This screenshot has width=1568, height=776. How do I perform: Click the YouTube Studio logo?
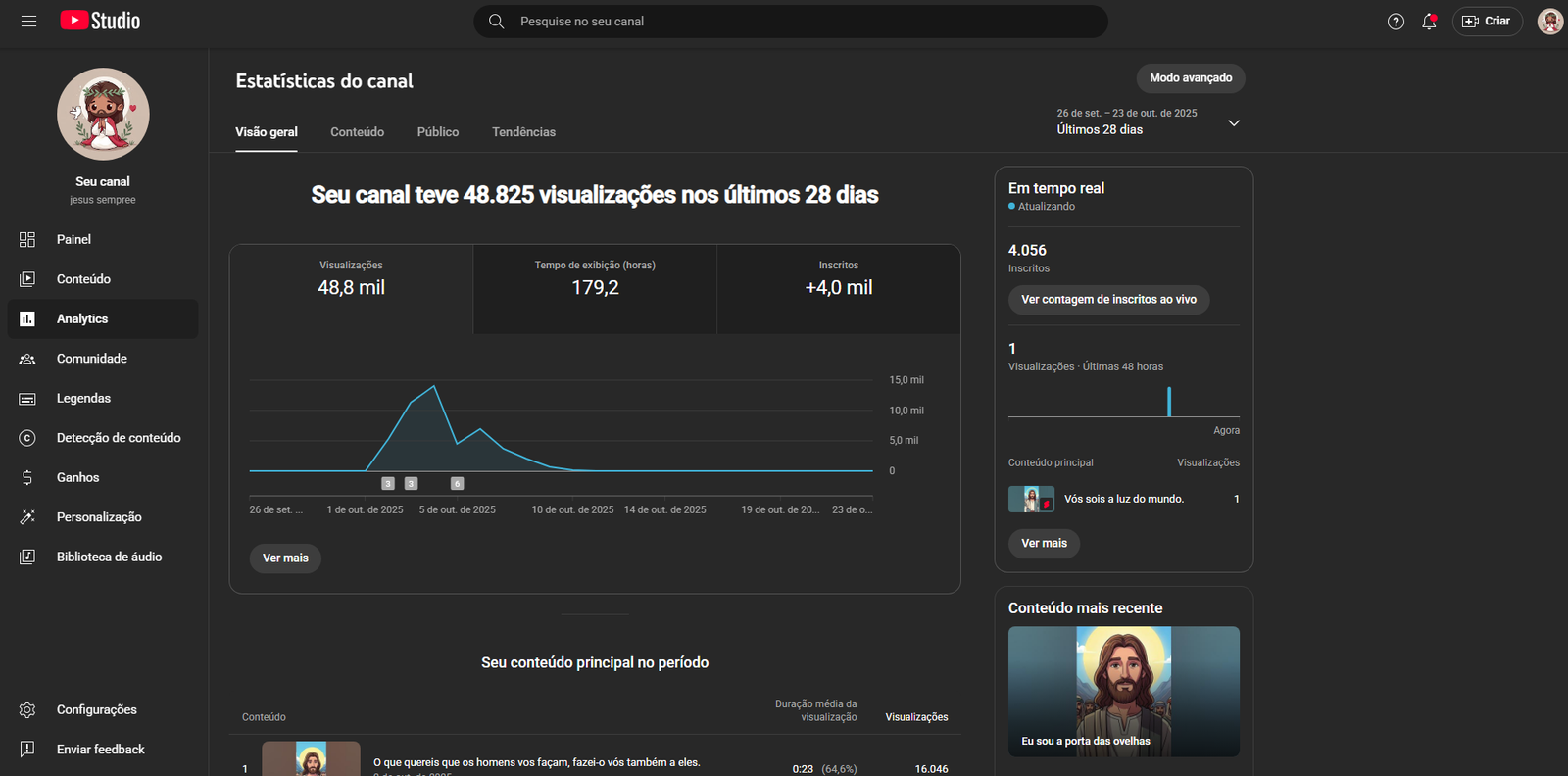click(100, 21)
